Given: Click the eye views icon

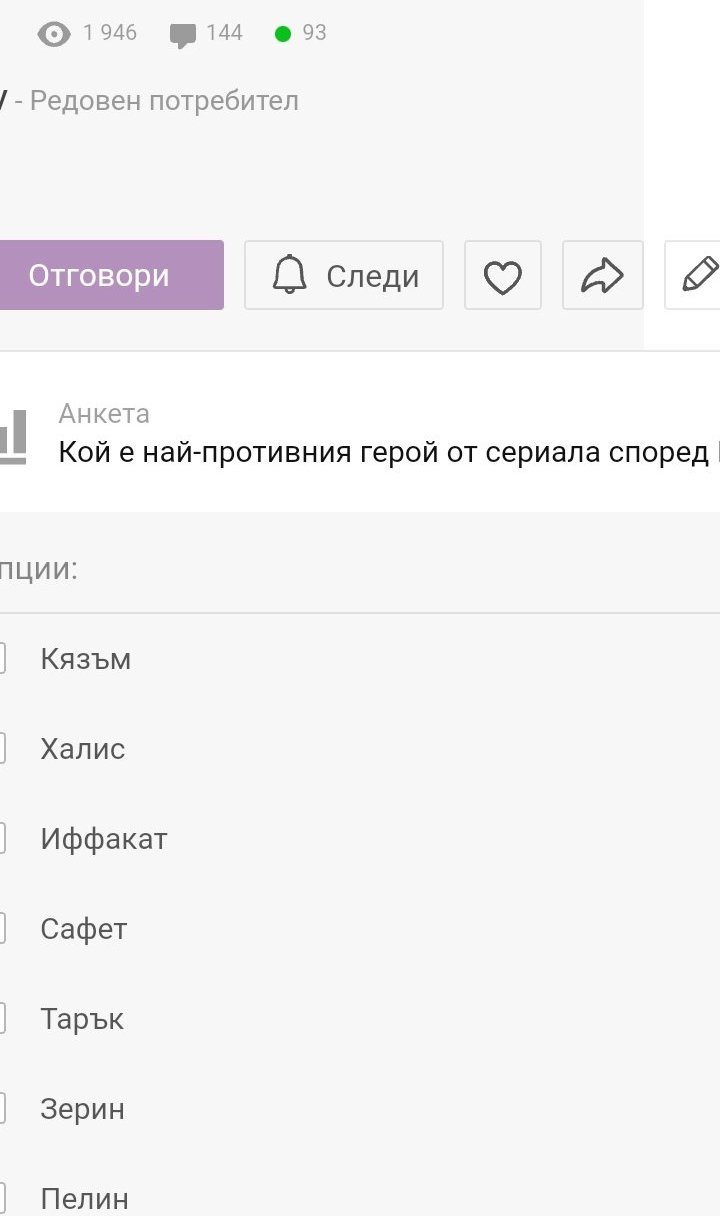Looking at the screenshot, I should [x=54, y=35].
